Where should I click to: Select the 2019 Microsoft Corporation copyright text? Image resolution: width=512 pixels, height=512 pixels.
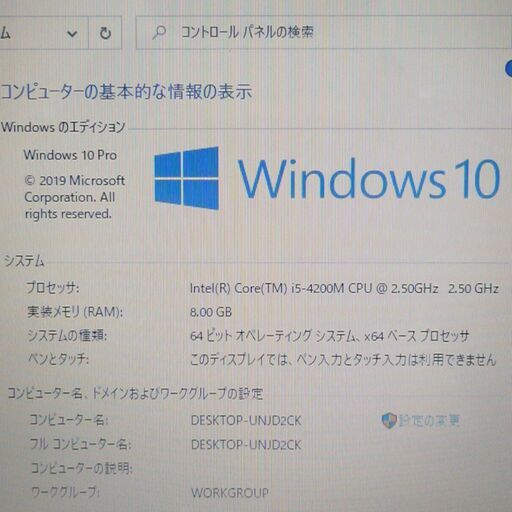(75, 197)
